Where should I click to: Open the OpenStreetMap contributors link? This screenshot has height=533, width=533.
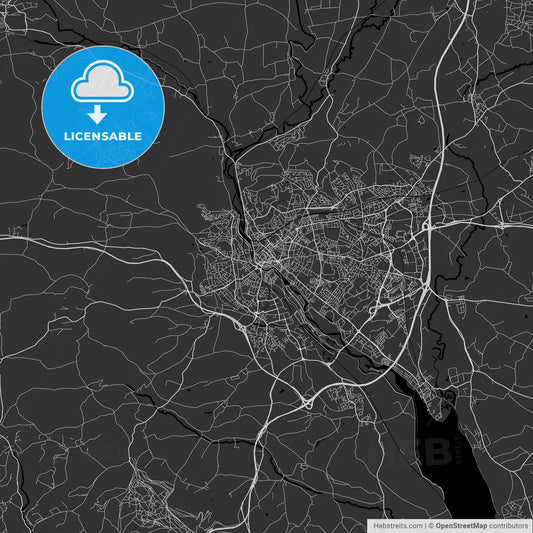[482, 526]
